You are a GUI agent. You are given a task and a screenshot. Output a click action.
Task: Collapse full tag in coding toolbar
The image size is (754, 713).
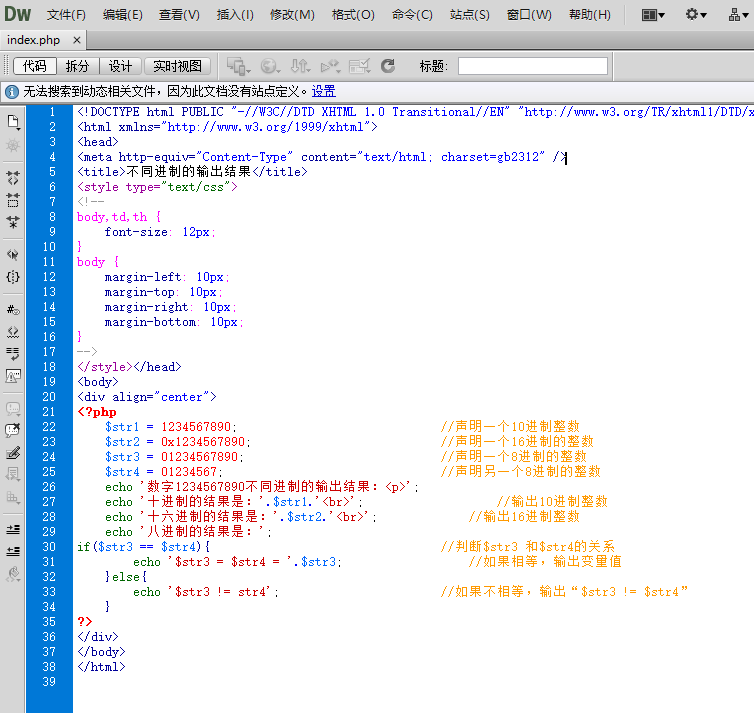coord(13,178)
